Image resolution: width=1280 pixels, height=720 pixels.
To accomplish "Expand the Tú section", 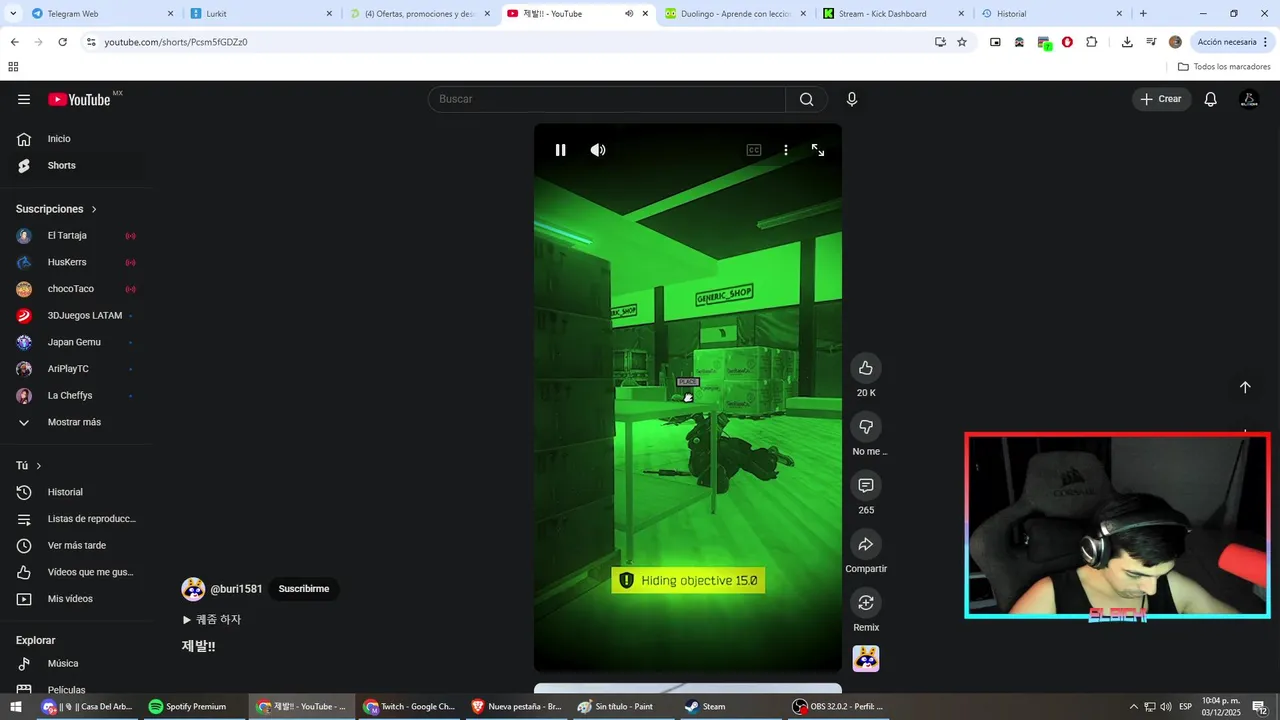I will point(29,466).
